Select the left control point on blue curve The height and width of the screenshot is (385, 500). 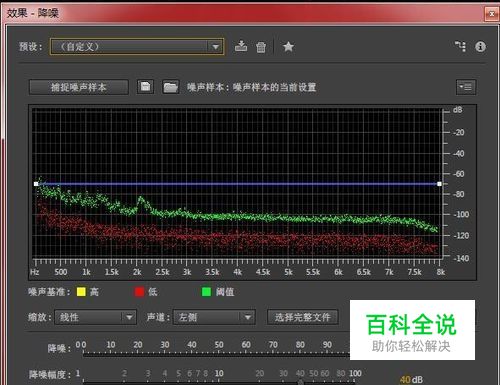pos(36,184)
